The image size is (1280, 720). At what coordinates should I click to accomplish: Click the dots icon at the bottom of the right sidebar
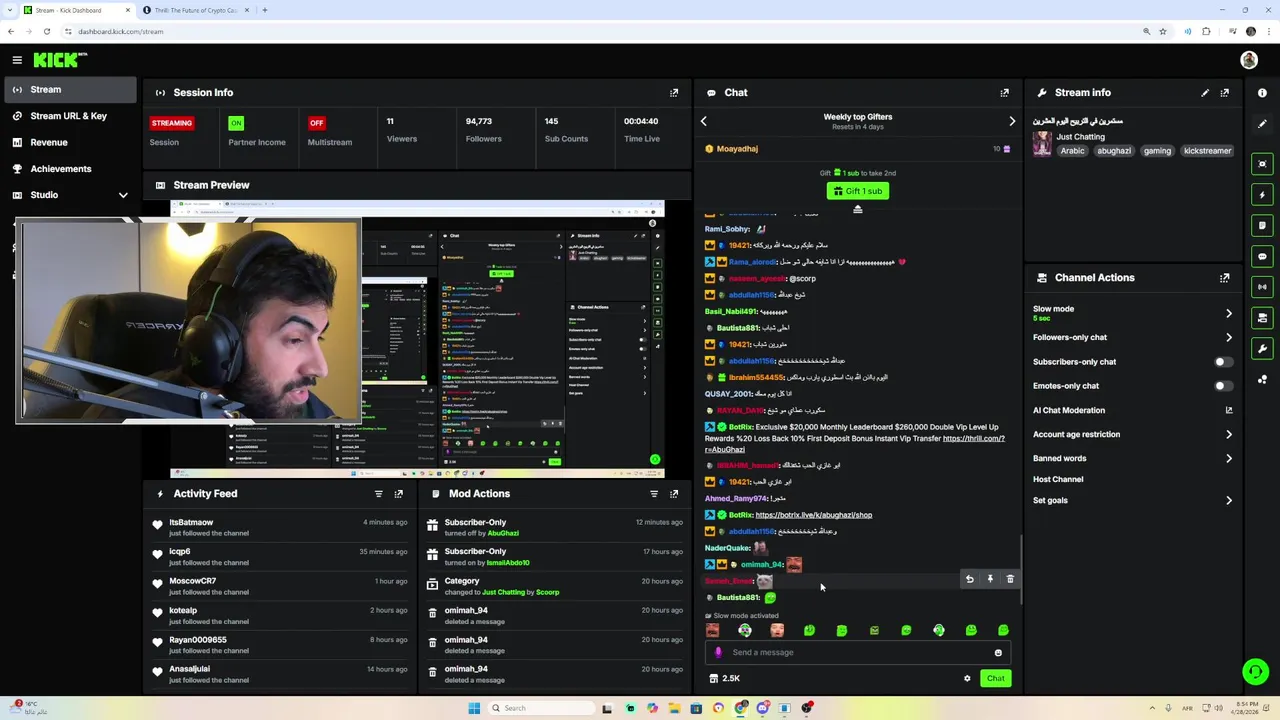[1262, 379]
